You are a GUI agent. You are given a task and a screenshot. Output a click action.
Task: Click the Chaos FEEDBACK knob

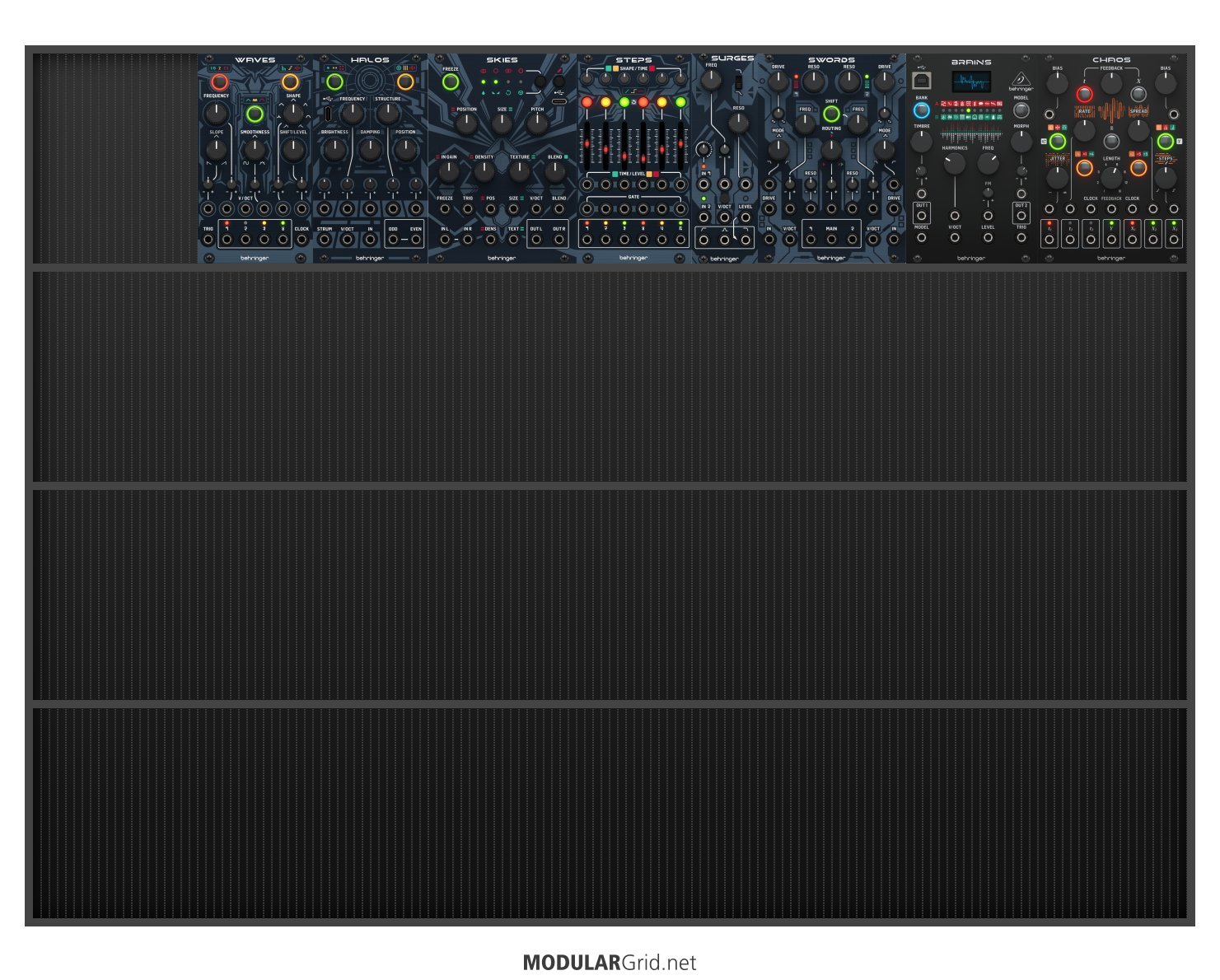[x=1111, y=83]
